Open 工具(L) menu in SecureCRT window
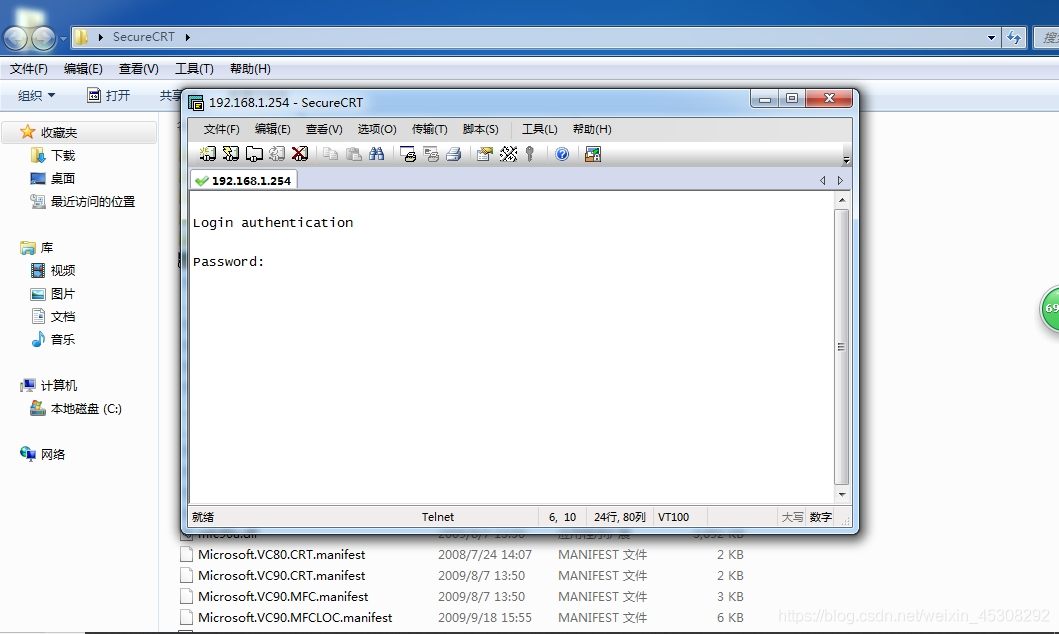The image size is (1059, 634). (540, 129)
